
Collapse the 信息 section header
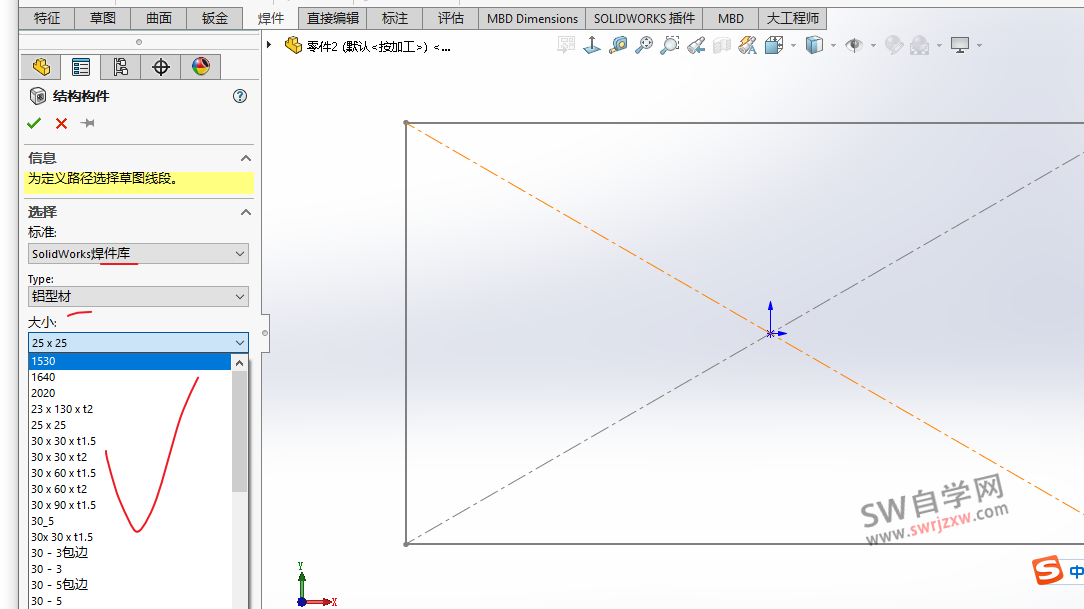(x=245, y=157)
